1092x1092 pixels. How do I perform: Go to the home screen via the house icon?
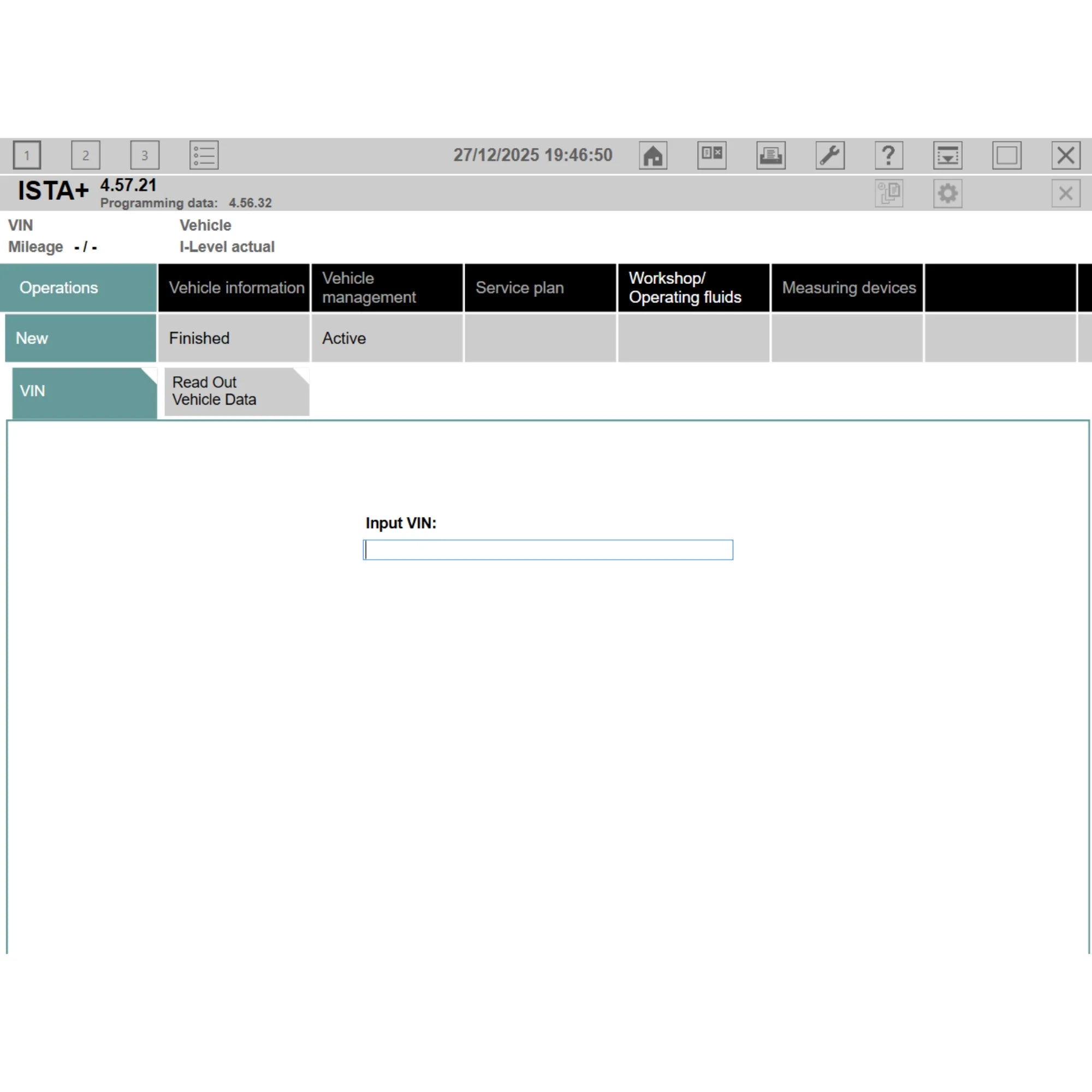point(653,156)
